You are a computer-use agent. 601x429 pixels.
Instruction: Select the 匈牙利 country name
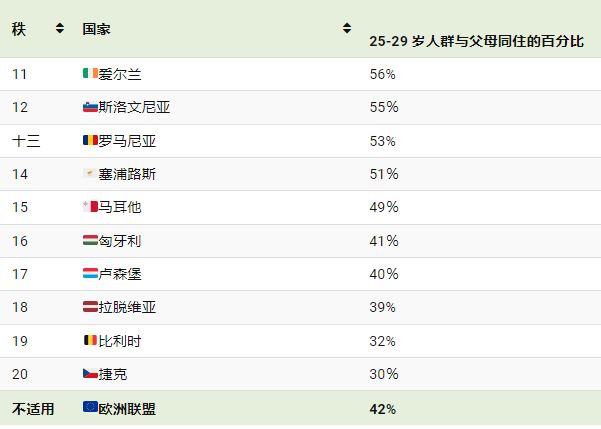pos(120,241)
